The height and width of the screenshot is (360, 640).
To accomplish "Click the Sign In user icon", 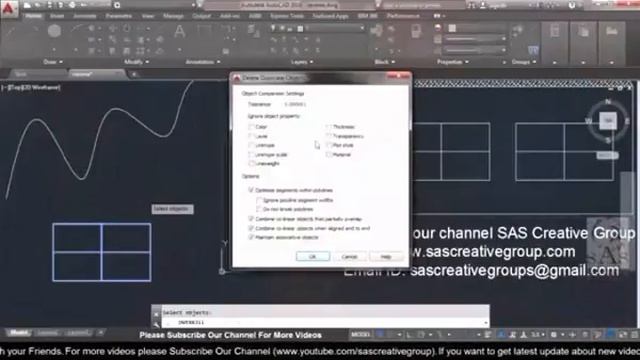I will [x=483, y=5].
